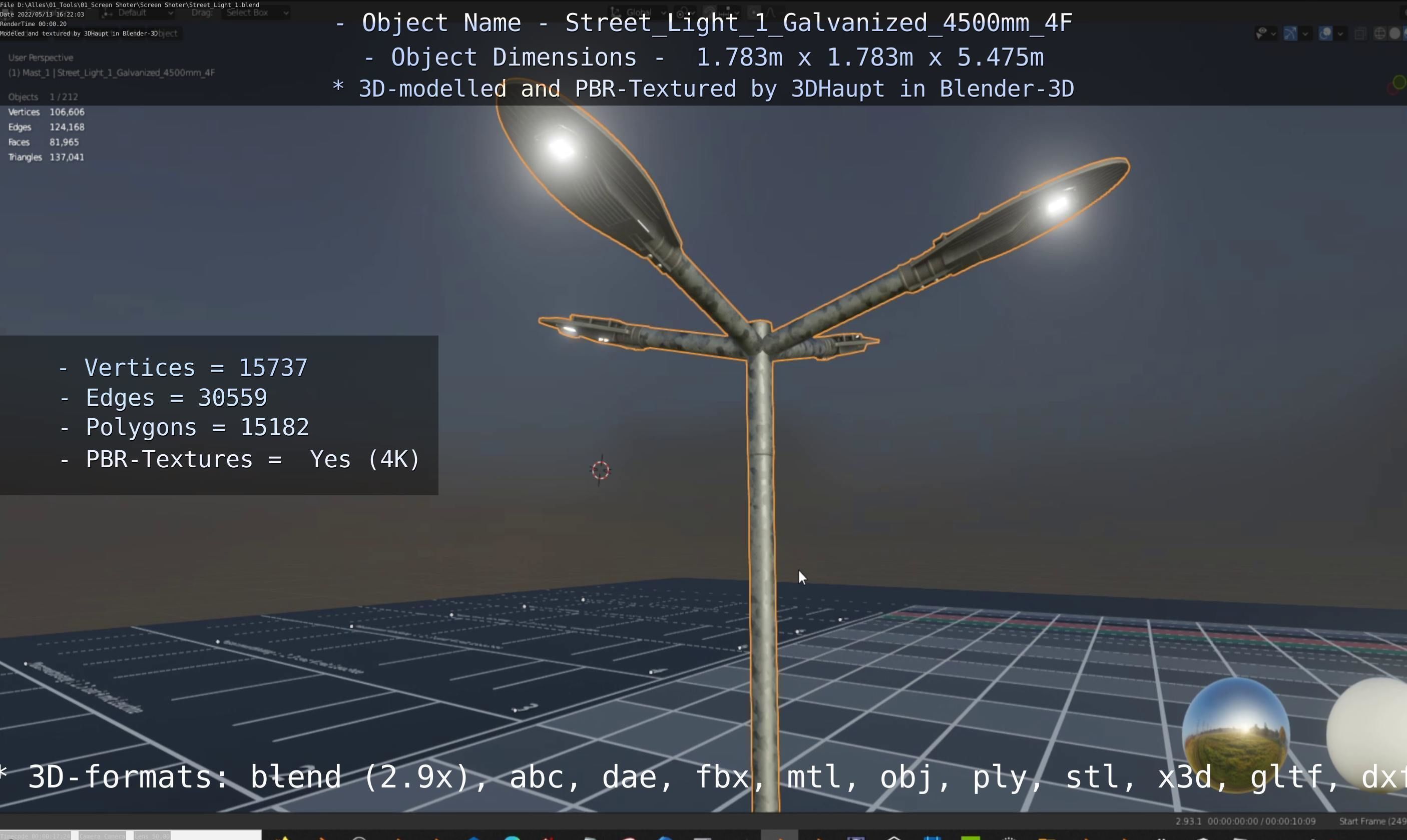1407x840 pixels.
Task: Click the 'Objects 1/212' statistic
Action: [x=43, y=97]
